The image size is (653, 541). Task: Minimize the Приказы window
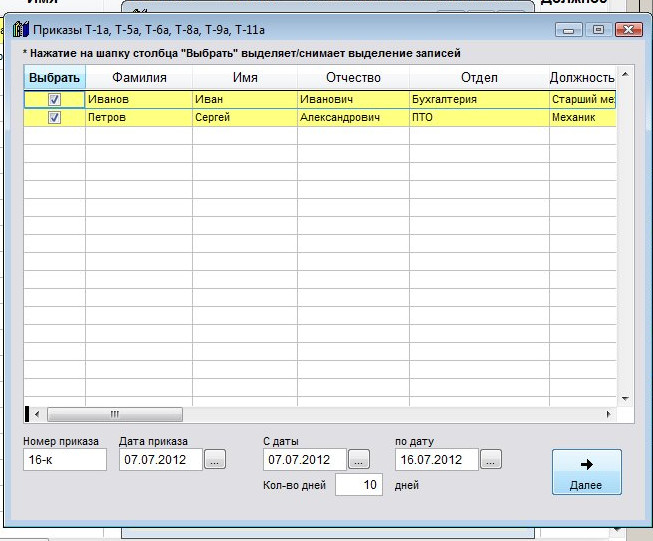(x=569, y=30)
